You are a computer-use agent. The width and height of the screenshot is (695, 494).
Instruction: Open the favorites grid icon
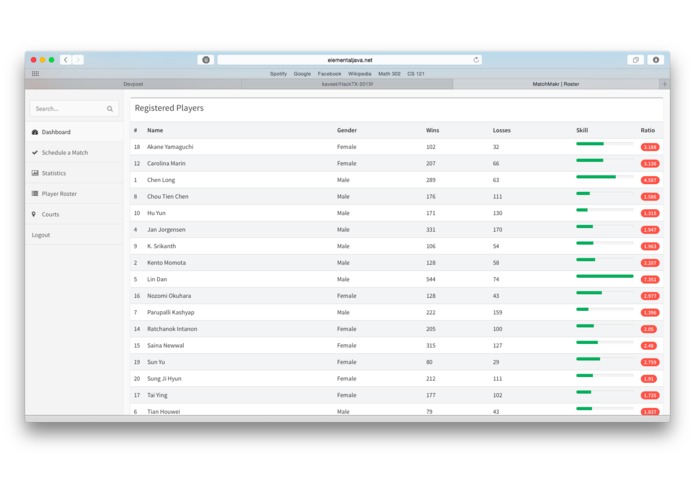tap(35, 74)
